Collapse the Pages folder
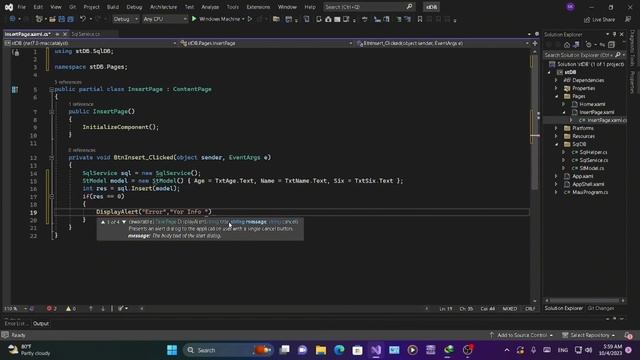640x360 pixels. click(557, 96)
